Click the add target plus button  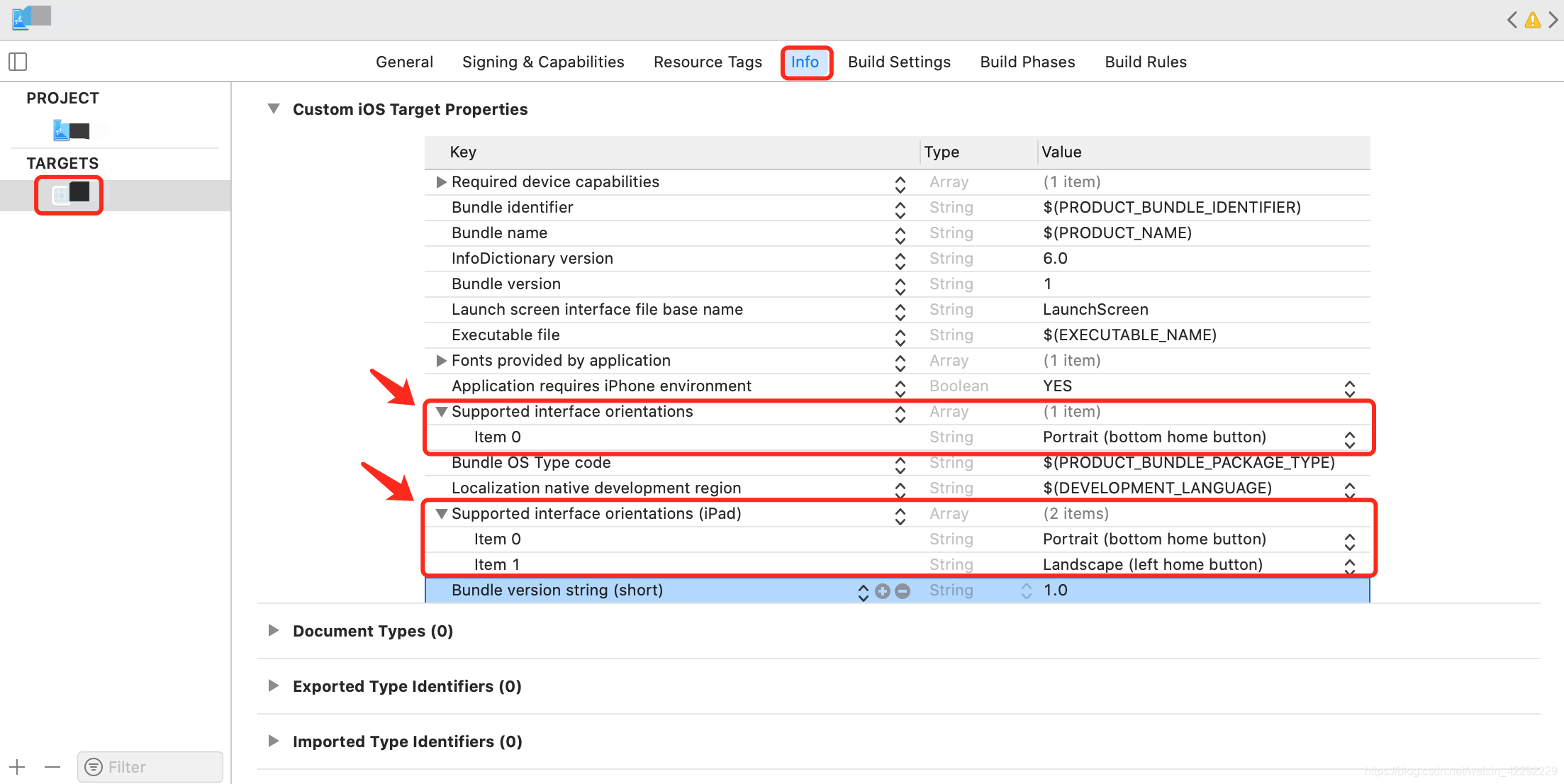coord(18,767)
